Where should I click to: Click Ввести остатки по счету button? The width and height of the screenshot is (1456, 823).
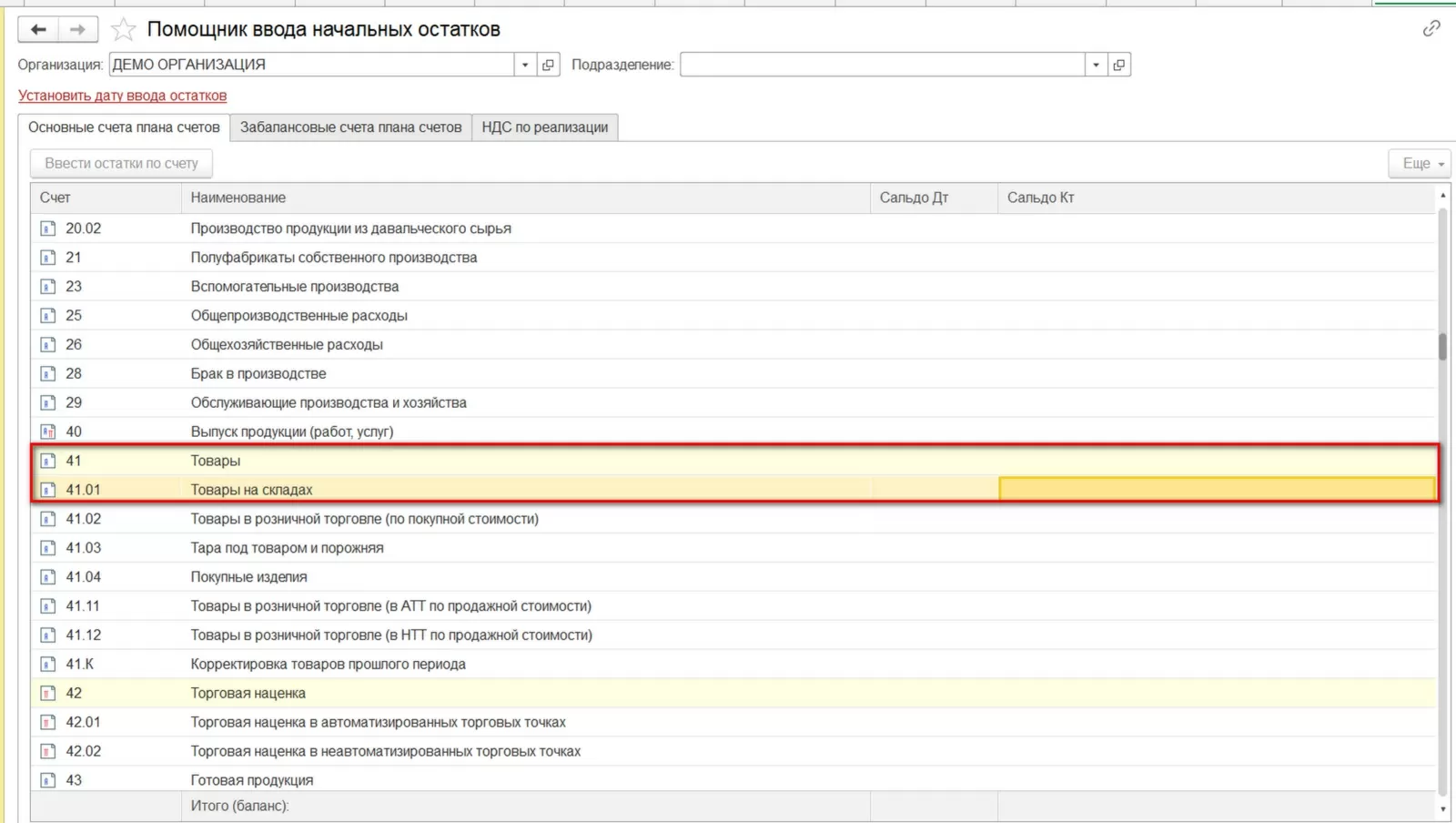[121, 164]
